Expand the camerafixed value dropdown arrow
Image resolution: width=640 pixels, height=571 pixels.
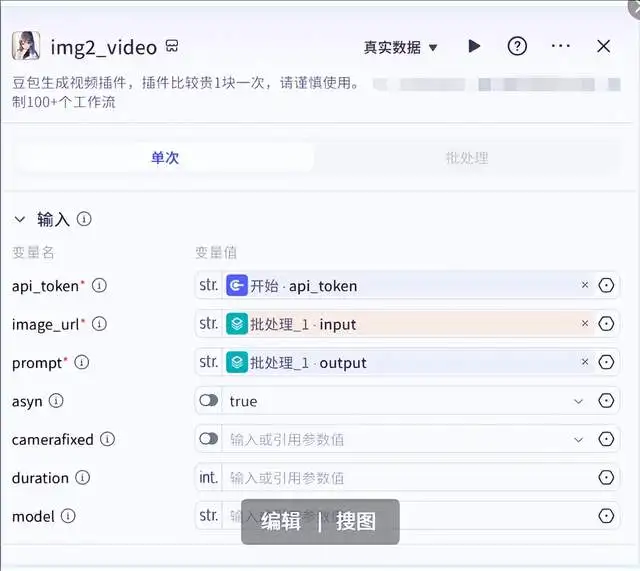click(x=578, y=440)
